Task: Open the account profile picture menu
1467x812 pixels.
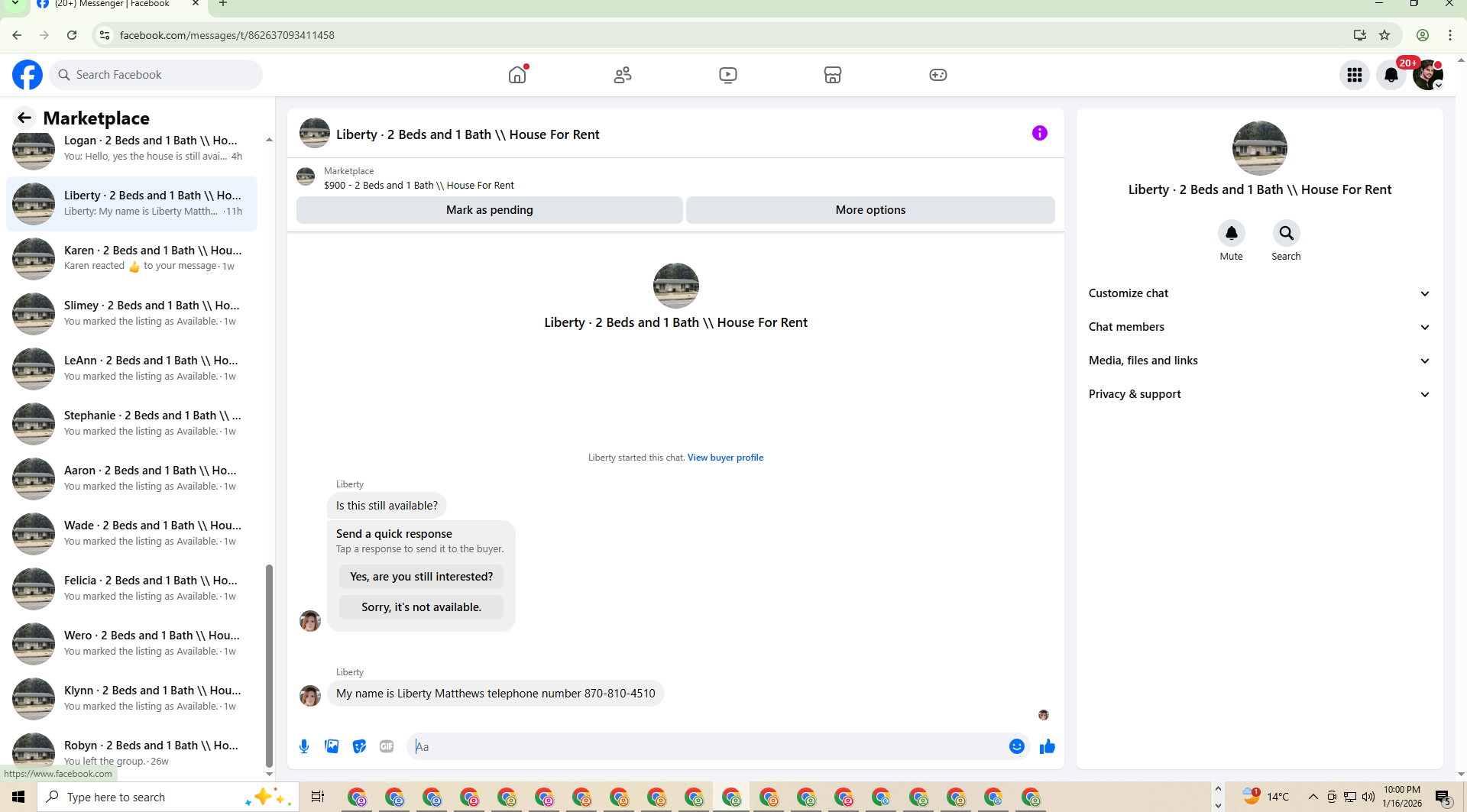Action: click(x=1427, y=75)
